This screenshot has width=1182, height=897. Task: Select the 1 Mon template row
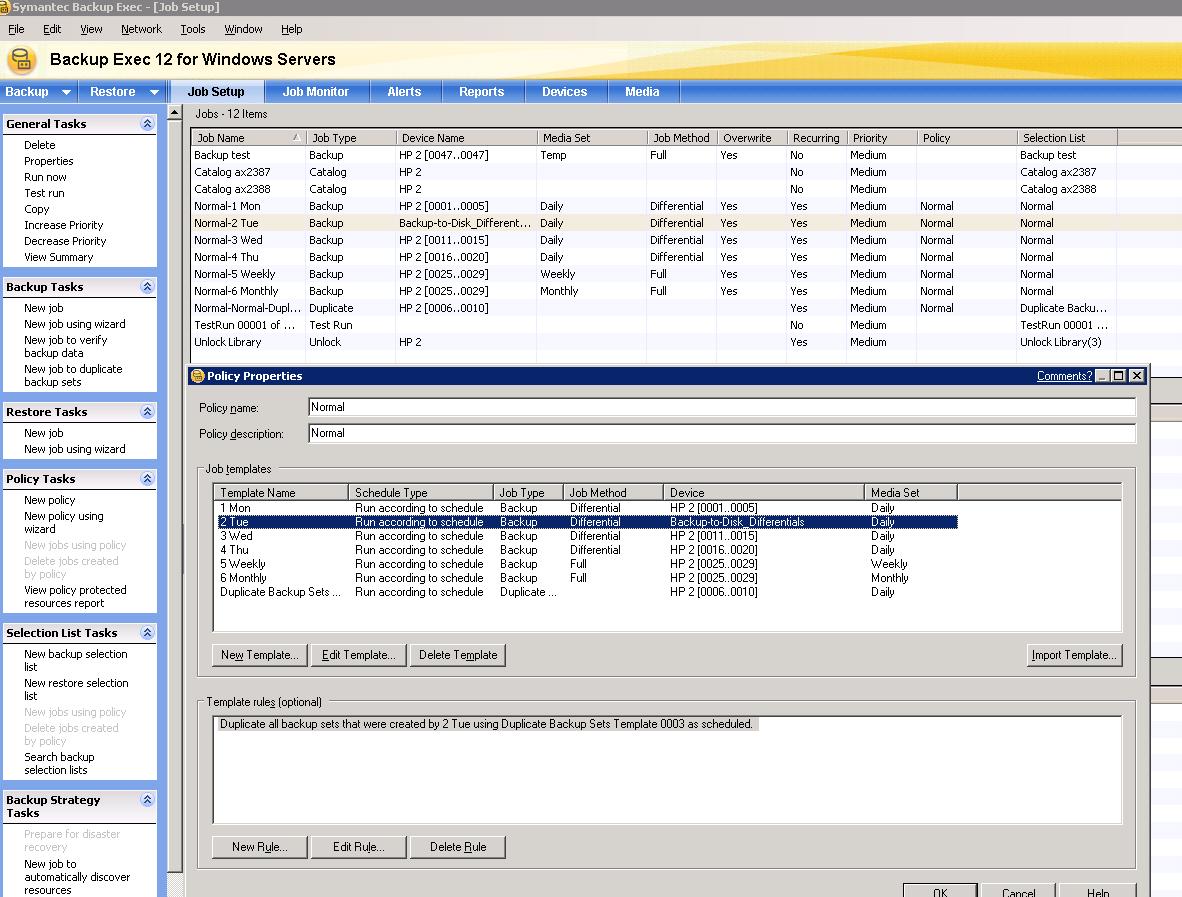[x=588, y=508]
